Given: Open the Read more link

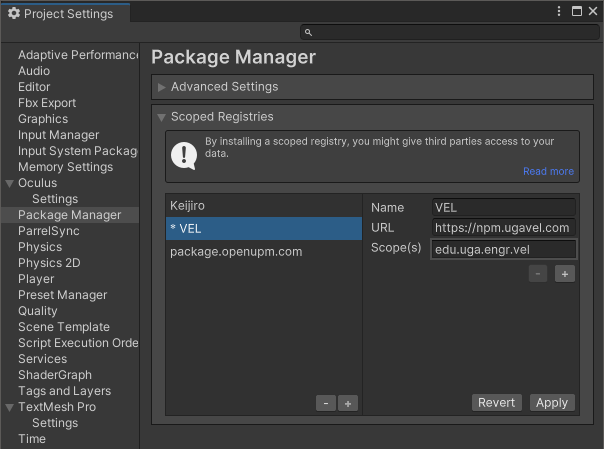Looking at the screenshot, I should (x=548, y=171).
